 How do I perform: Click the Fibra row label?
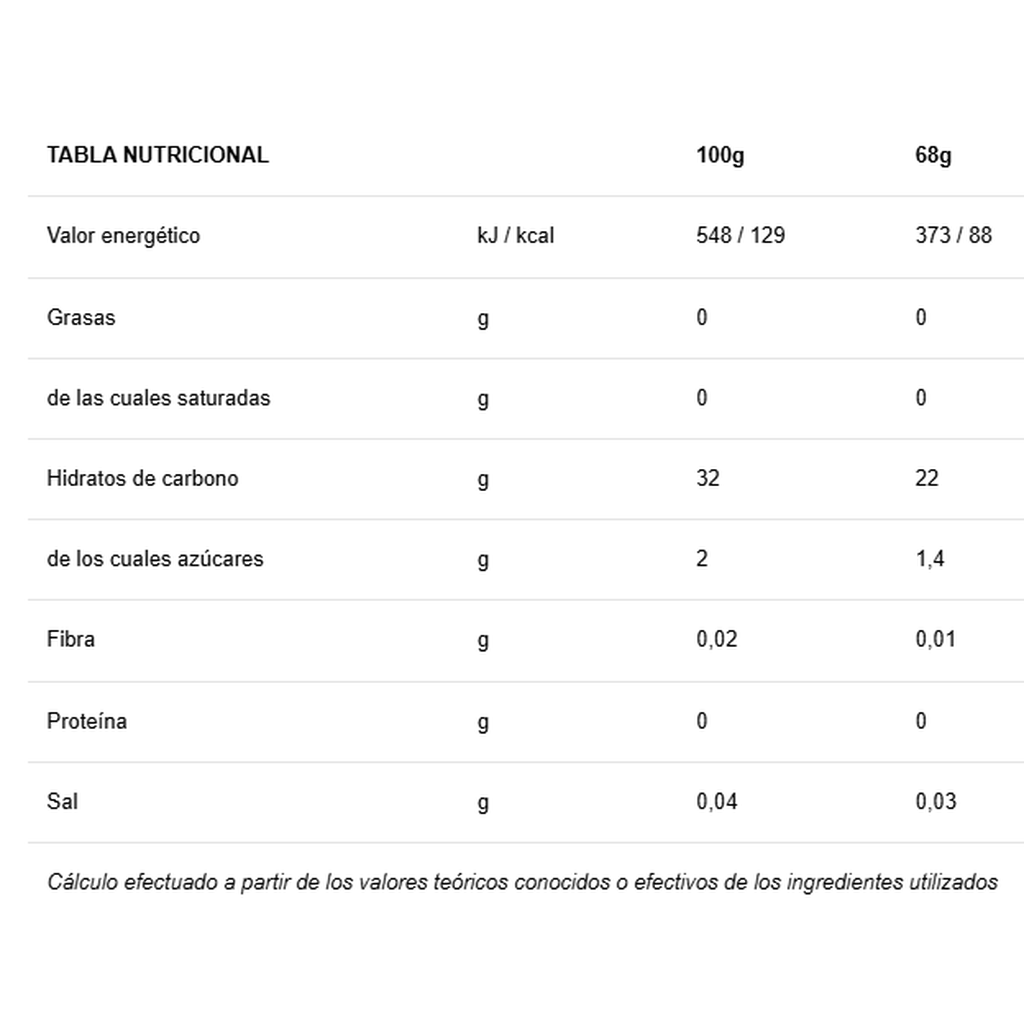click(71, 639)
